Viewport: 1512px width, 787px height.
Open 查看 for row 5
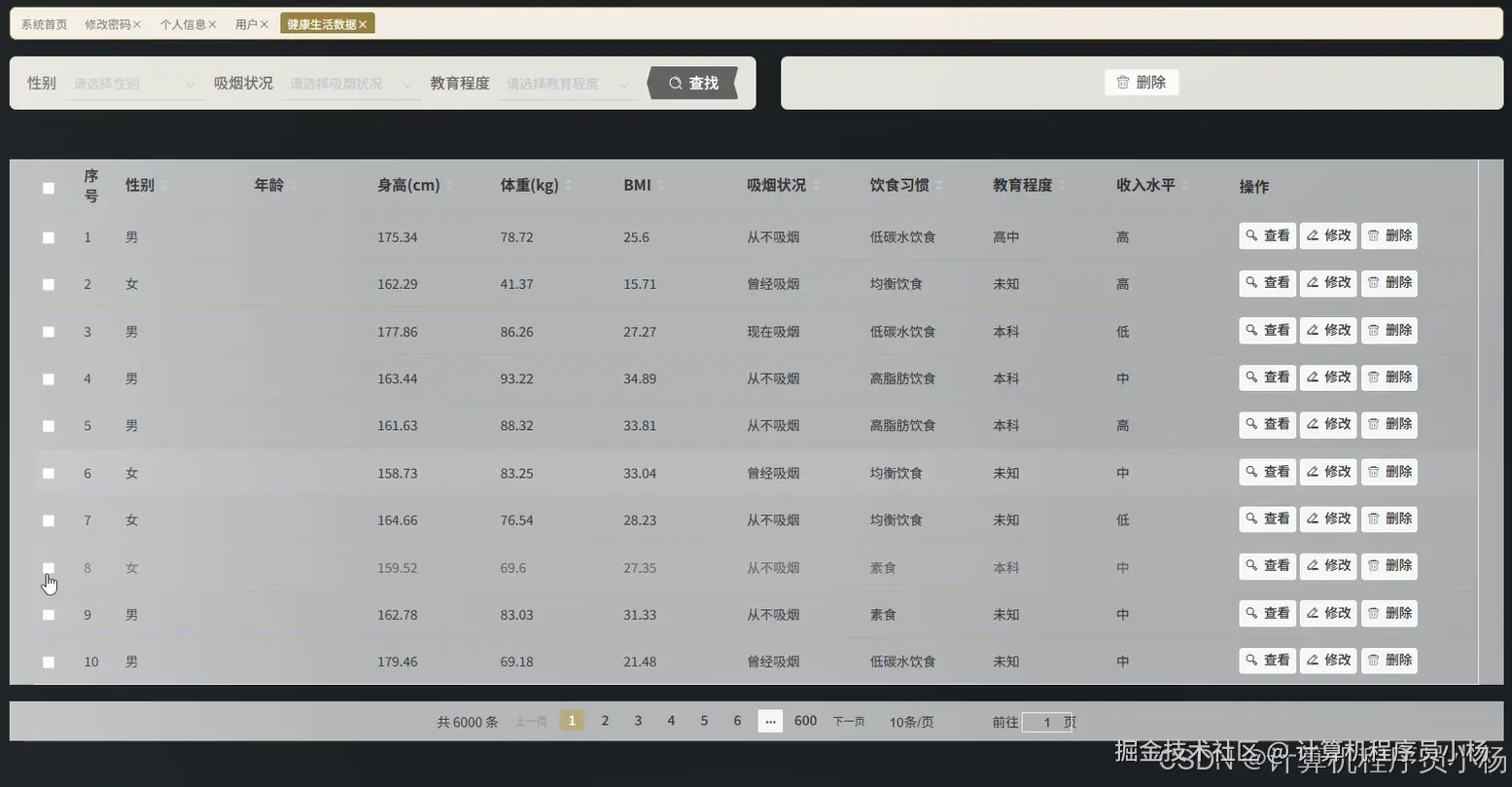(x=1267, y=424)
